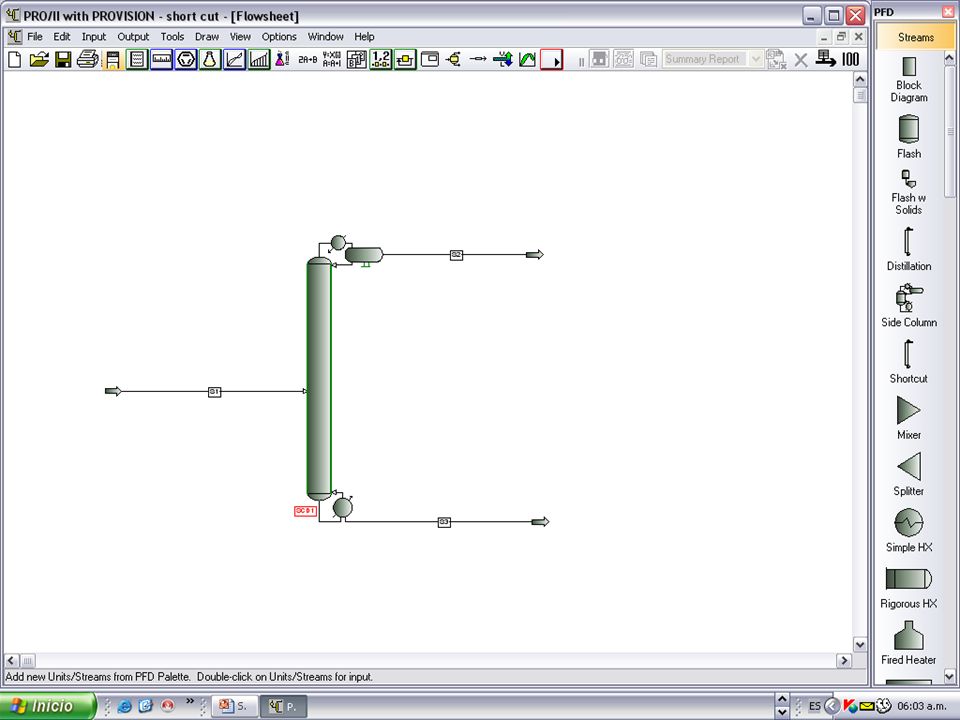Click the mail envelope tray icon

(866, 707)
